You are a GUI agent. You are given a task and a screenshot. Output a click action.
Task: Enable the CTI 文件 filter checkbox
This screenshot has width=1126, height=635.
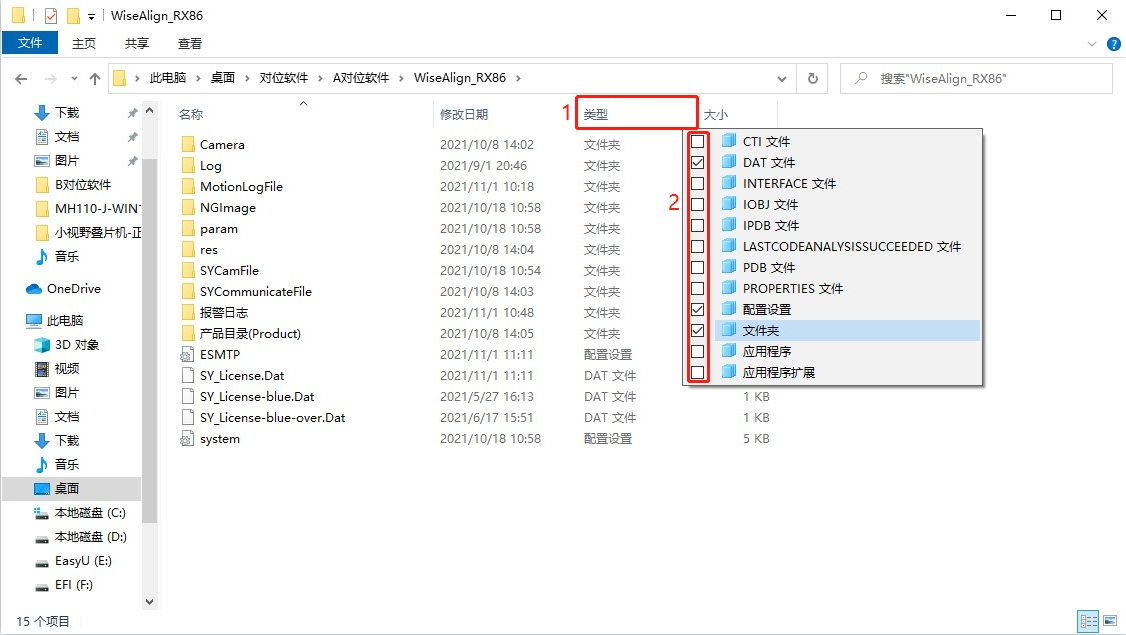click(698, 141)
